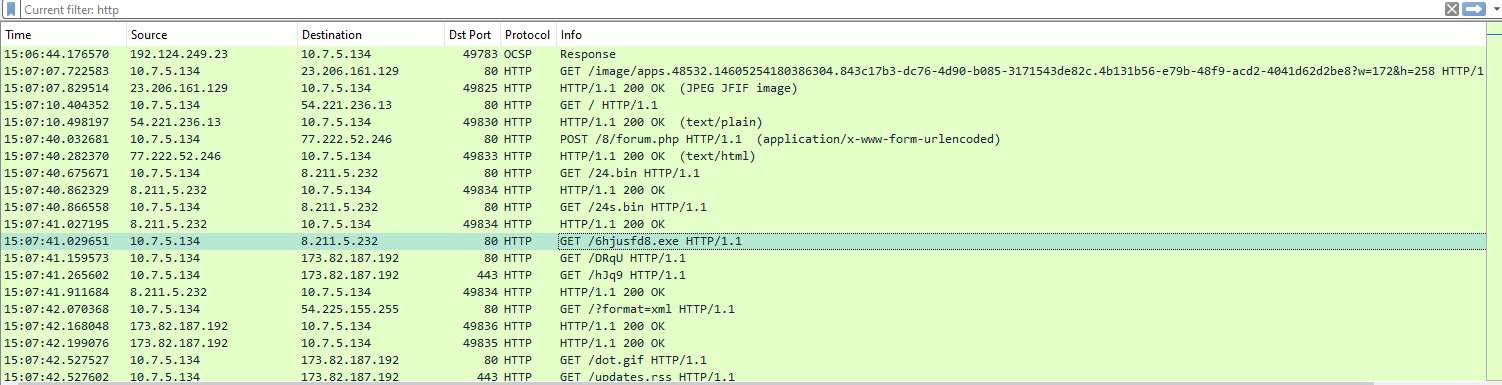Click Dst Port 49835 cell
The image size is (1502, 385).
[480, 343]
